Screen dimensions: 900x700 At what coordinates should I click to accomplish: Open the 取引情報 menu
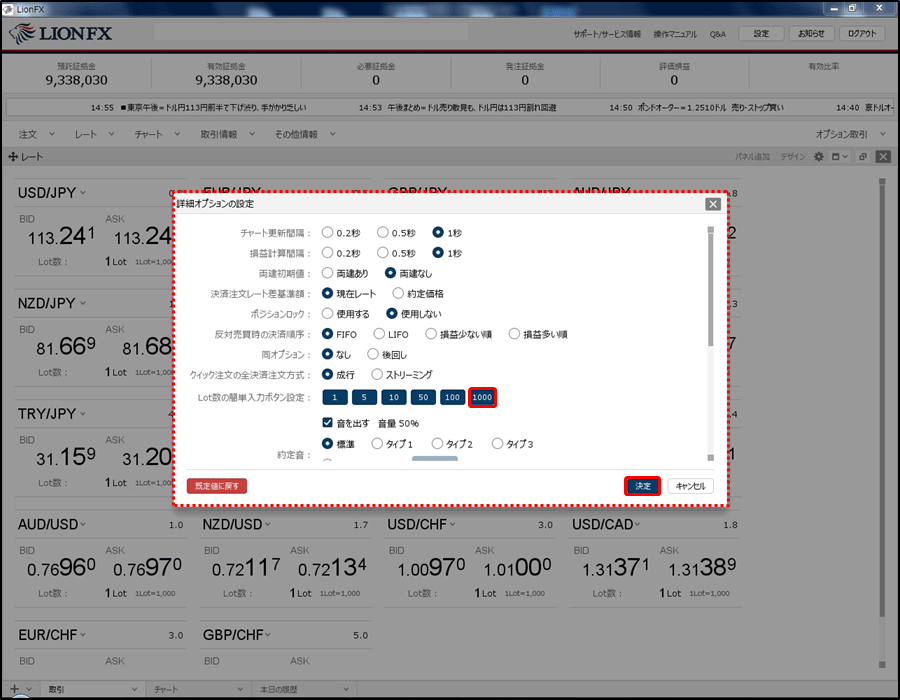(x=227, y=134)
